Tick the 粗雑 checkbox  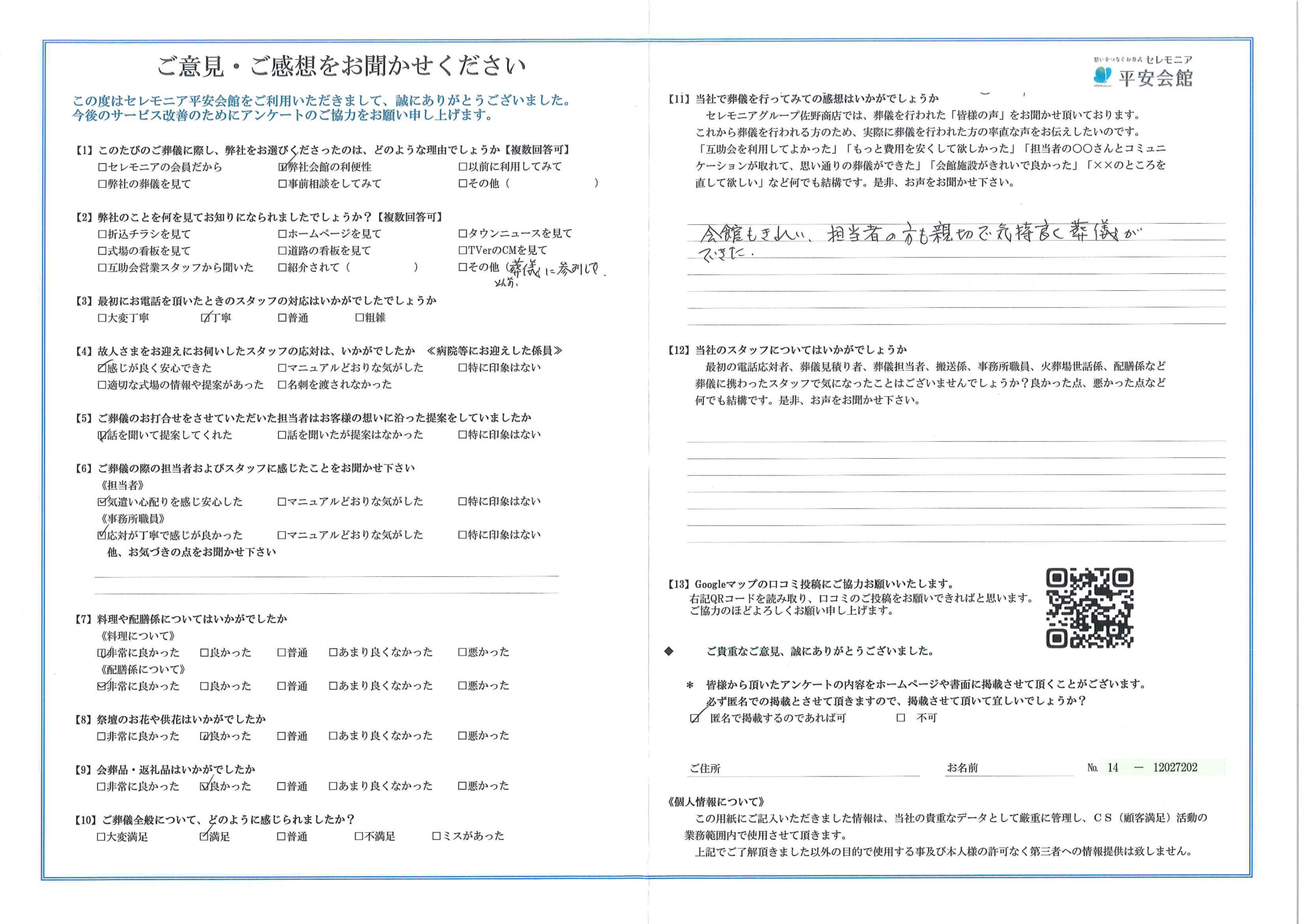(360, 317)
